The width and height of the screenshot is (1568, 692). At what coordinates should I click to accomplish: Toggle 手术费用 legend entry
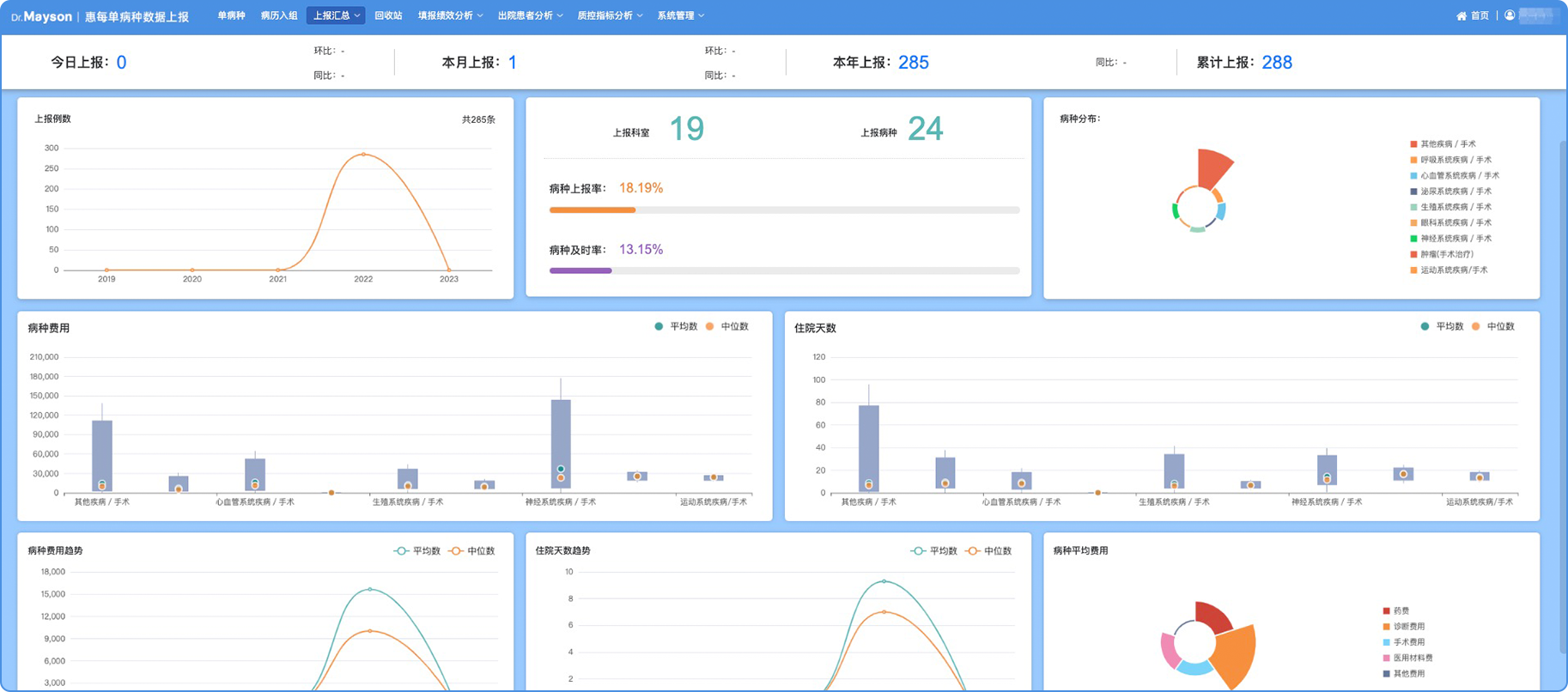pyautogui.click(x=1403, y=642)
